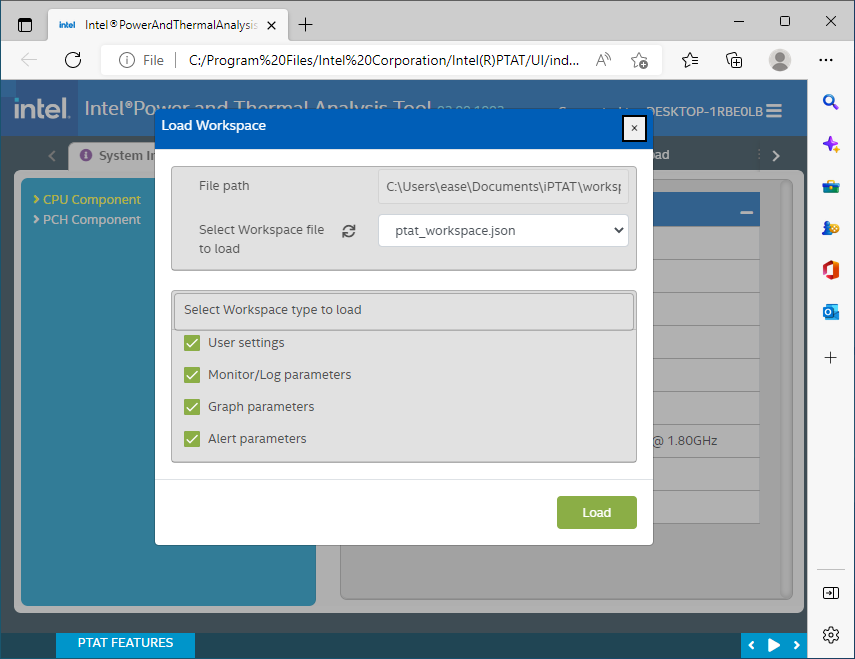The width and height of the screenshot is (855, 659).
Task: Add this page to favorites star icon
Action: tap(639, 60)
